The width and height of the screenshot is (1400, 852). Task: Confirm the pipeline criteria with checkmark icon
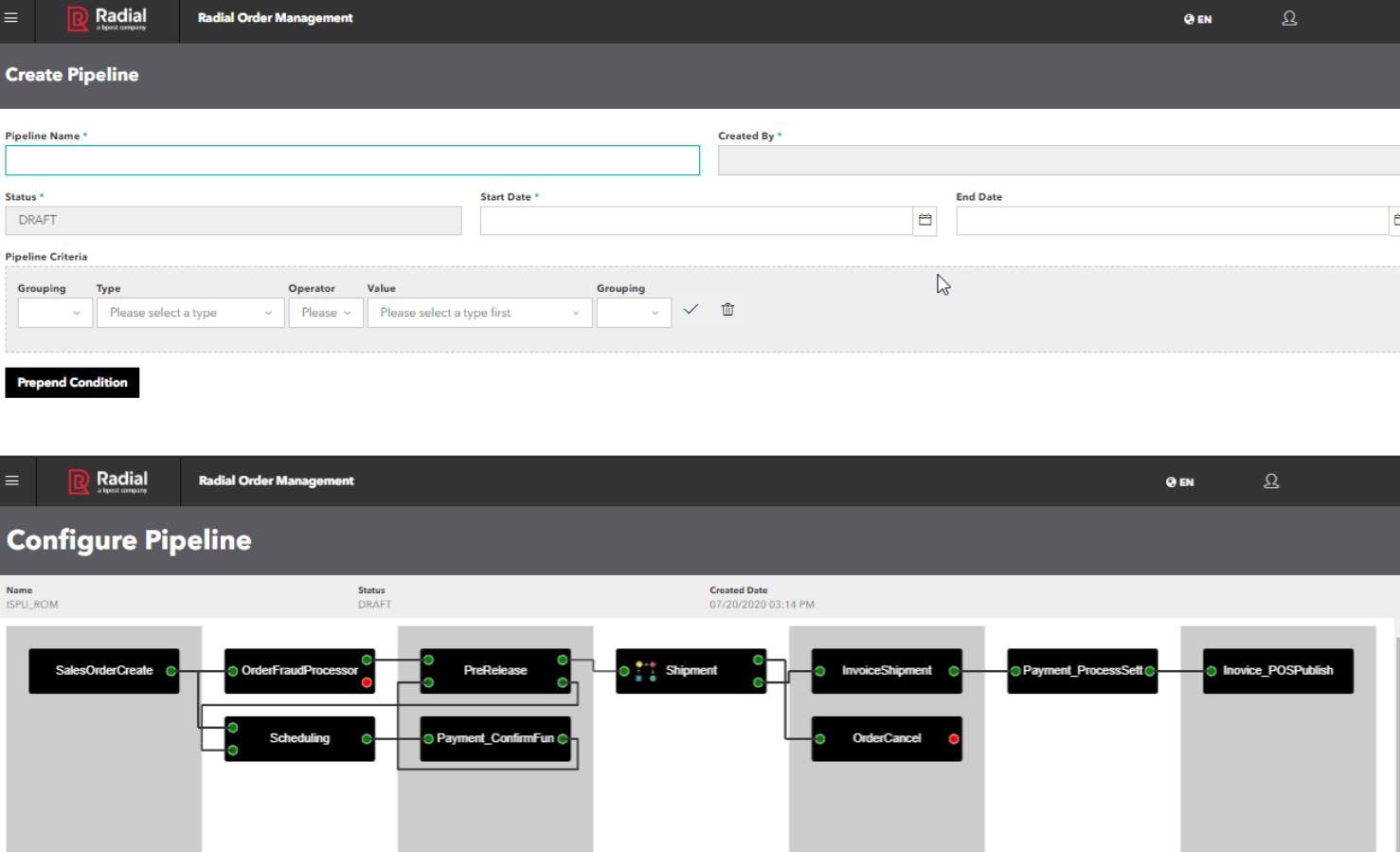(x=691, y=309)
